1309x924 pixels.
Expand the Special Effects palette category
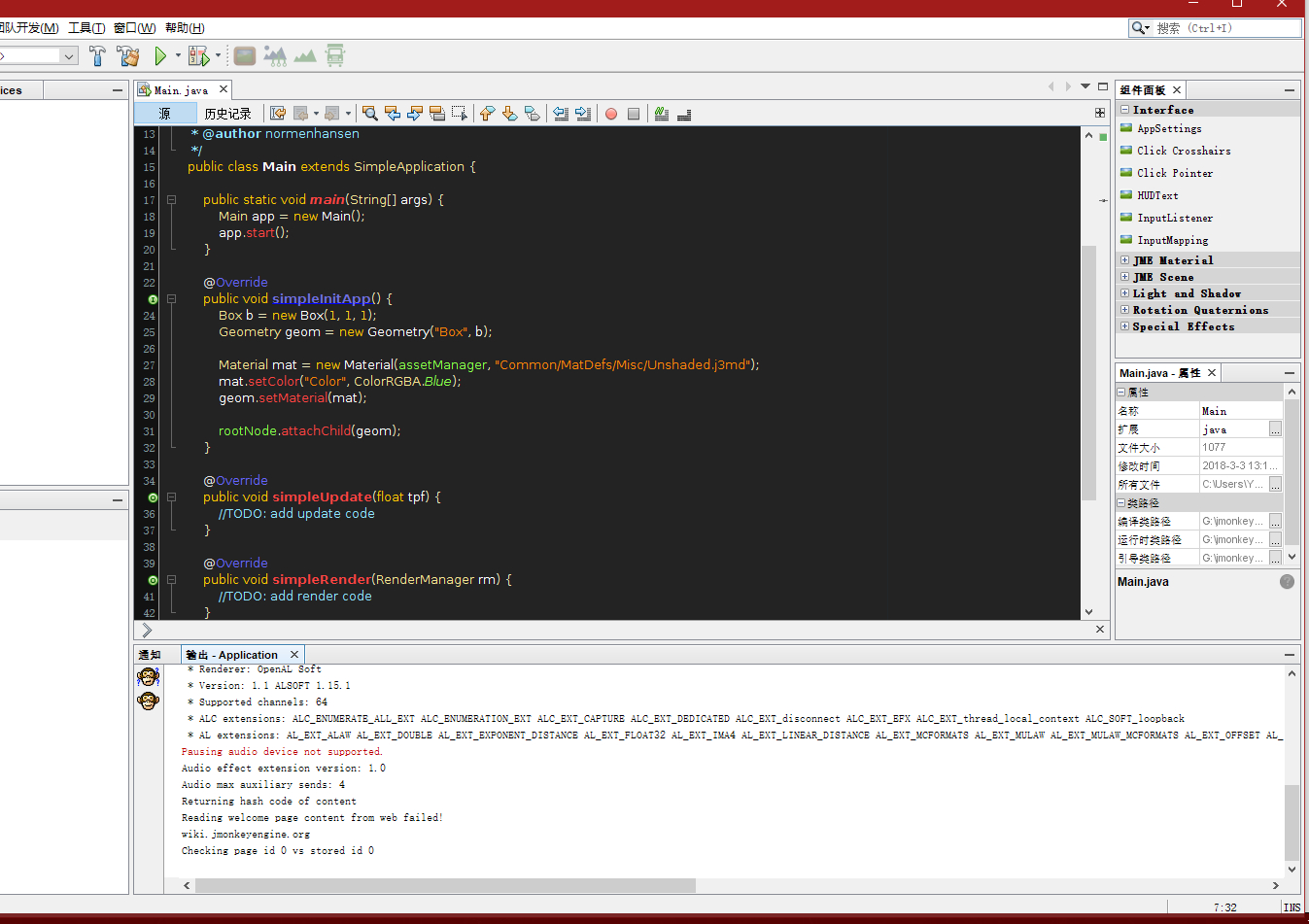point(1124,326)
